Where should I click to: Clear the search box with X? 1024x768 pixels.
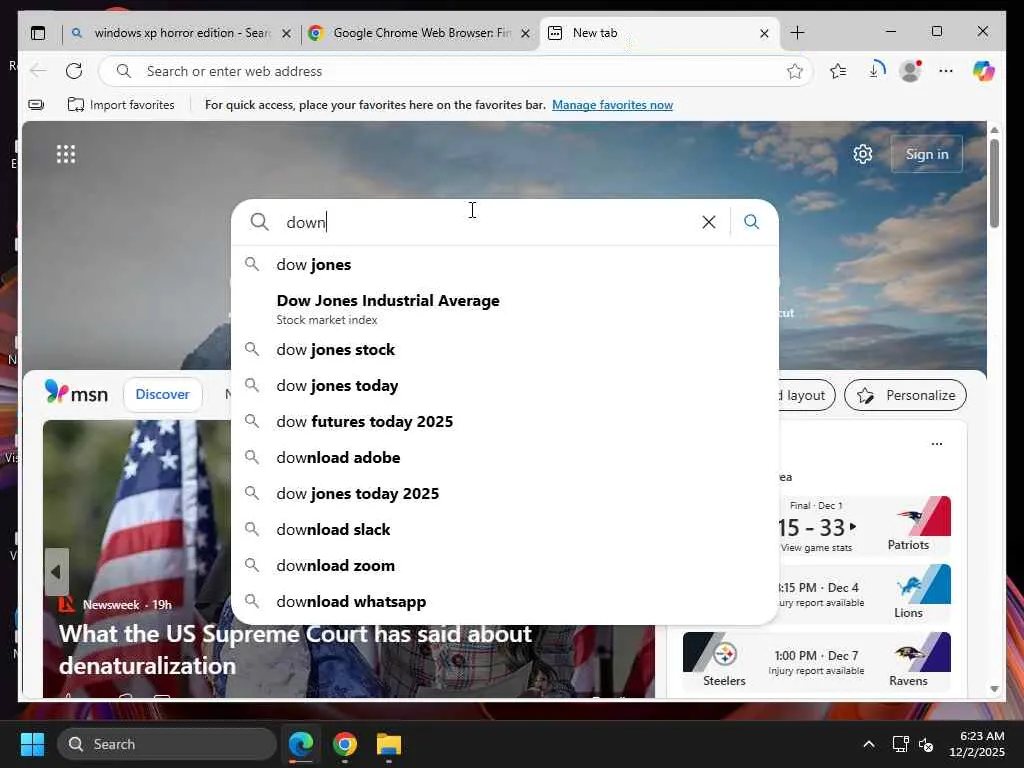pos(709,223)
